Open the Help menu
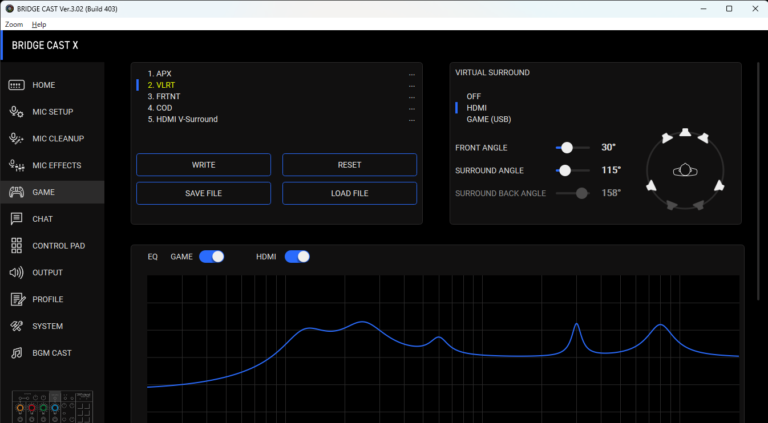The image size is (768, 423). coord(39,24)
